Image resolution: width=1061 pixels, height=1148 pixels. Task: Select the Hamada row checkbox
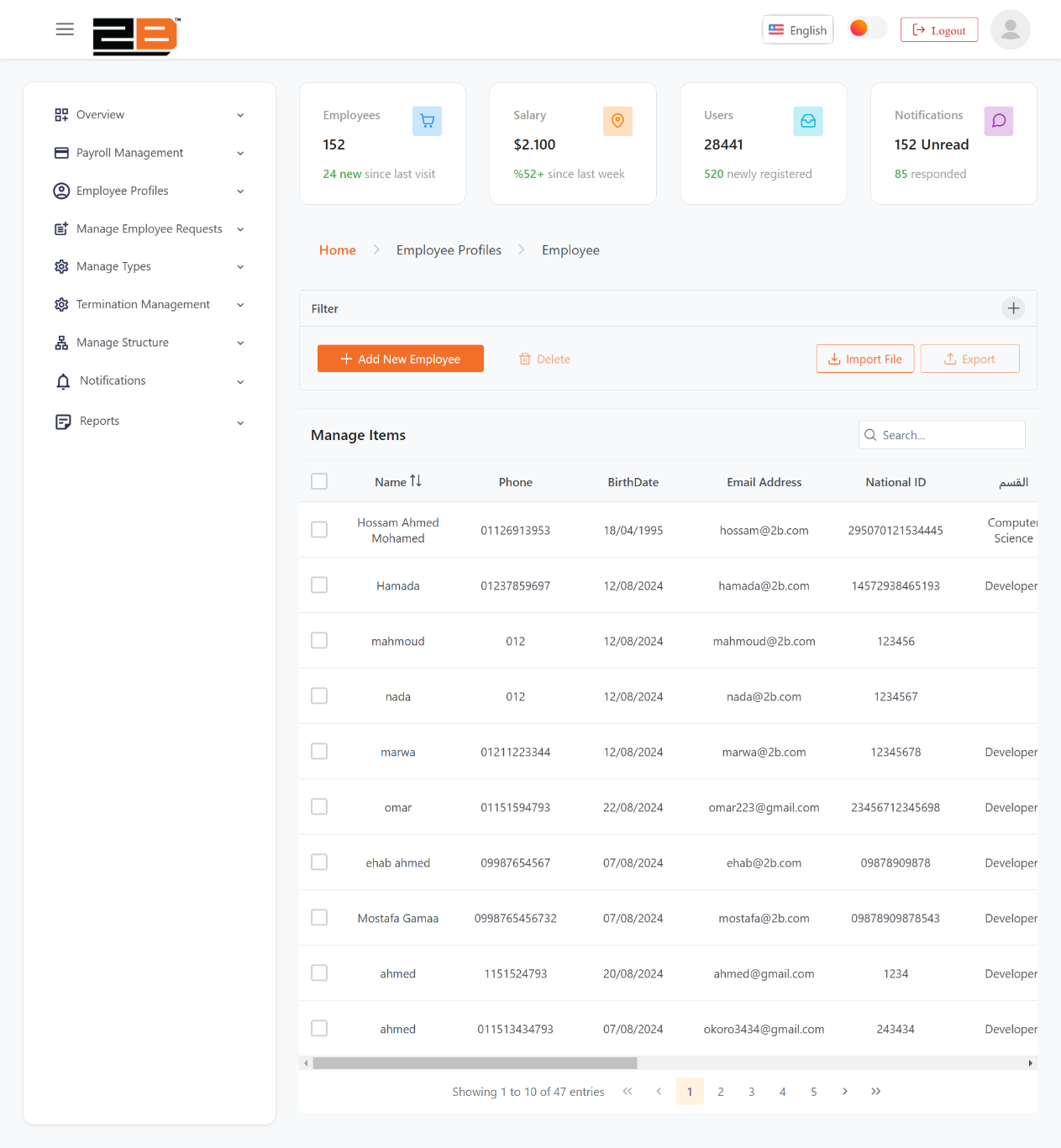click(319, 585)
